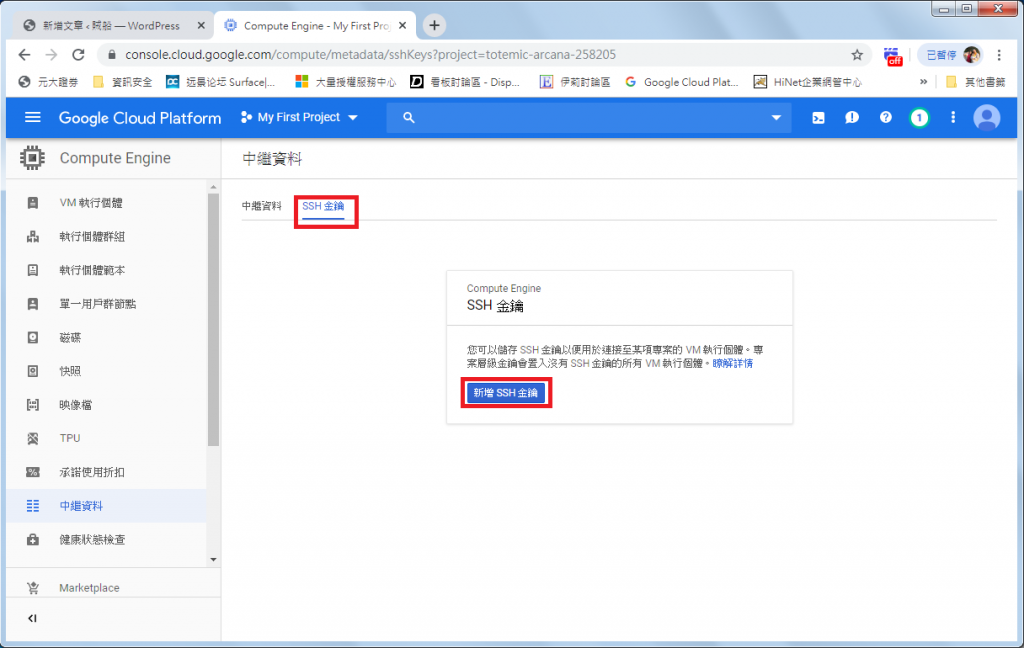Screen dimensions: 1024x648
Task: Open the Google Cloud Plat... bookmark
Action: 682,82
